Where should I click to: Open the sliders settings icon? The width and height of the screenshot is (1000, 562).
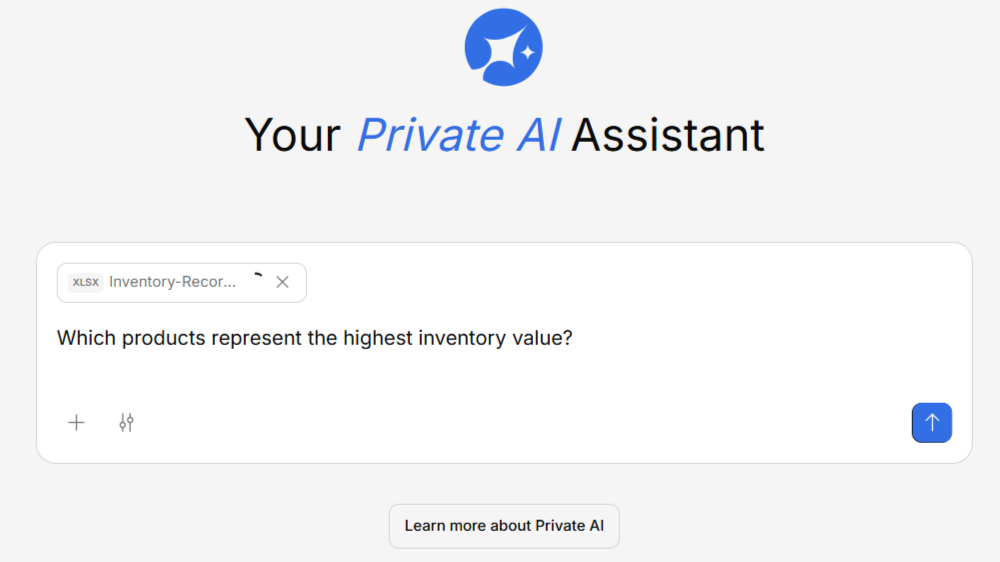pyautogui.click(x=126, y=423)
